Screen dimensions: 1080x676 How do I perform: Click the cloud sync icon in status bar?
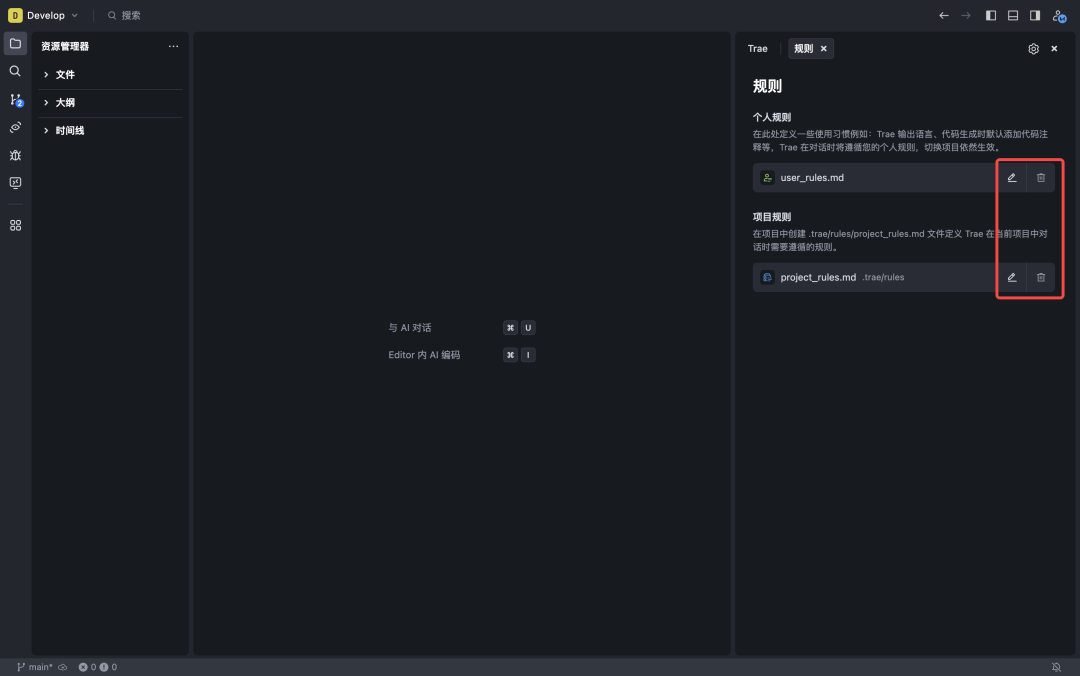coord(63,667)
